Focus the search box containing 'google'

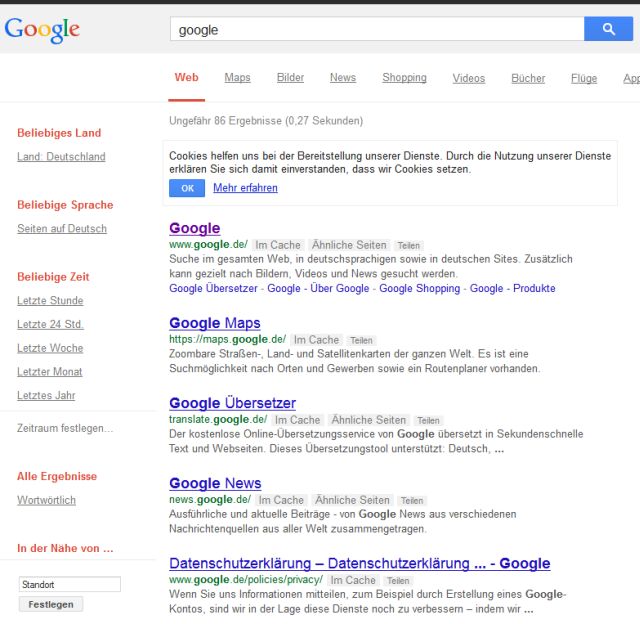(377, 29)
